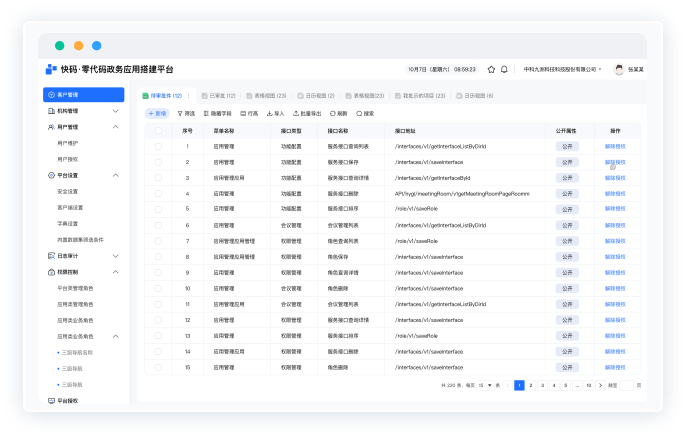
Task: Select 安全设置 in the sidebar menu
Action: point(69,191)
